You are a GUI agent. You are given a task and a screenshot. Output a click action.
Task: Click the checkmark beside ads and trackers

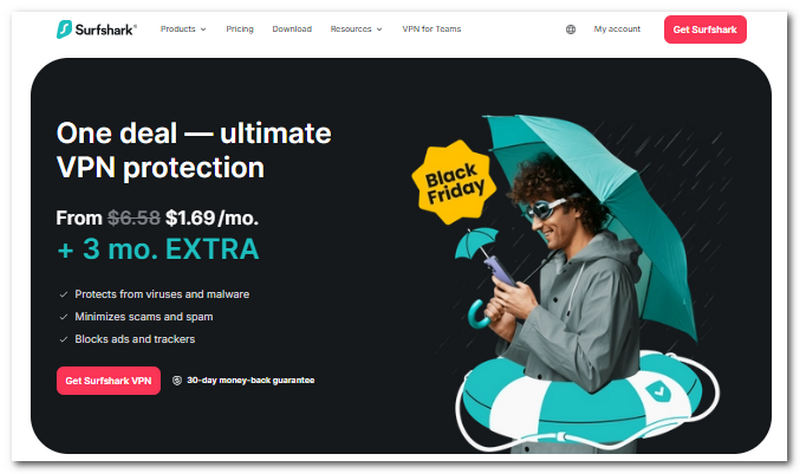click(63, 339)
